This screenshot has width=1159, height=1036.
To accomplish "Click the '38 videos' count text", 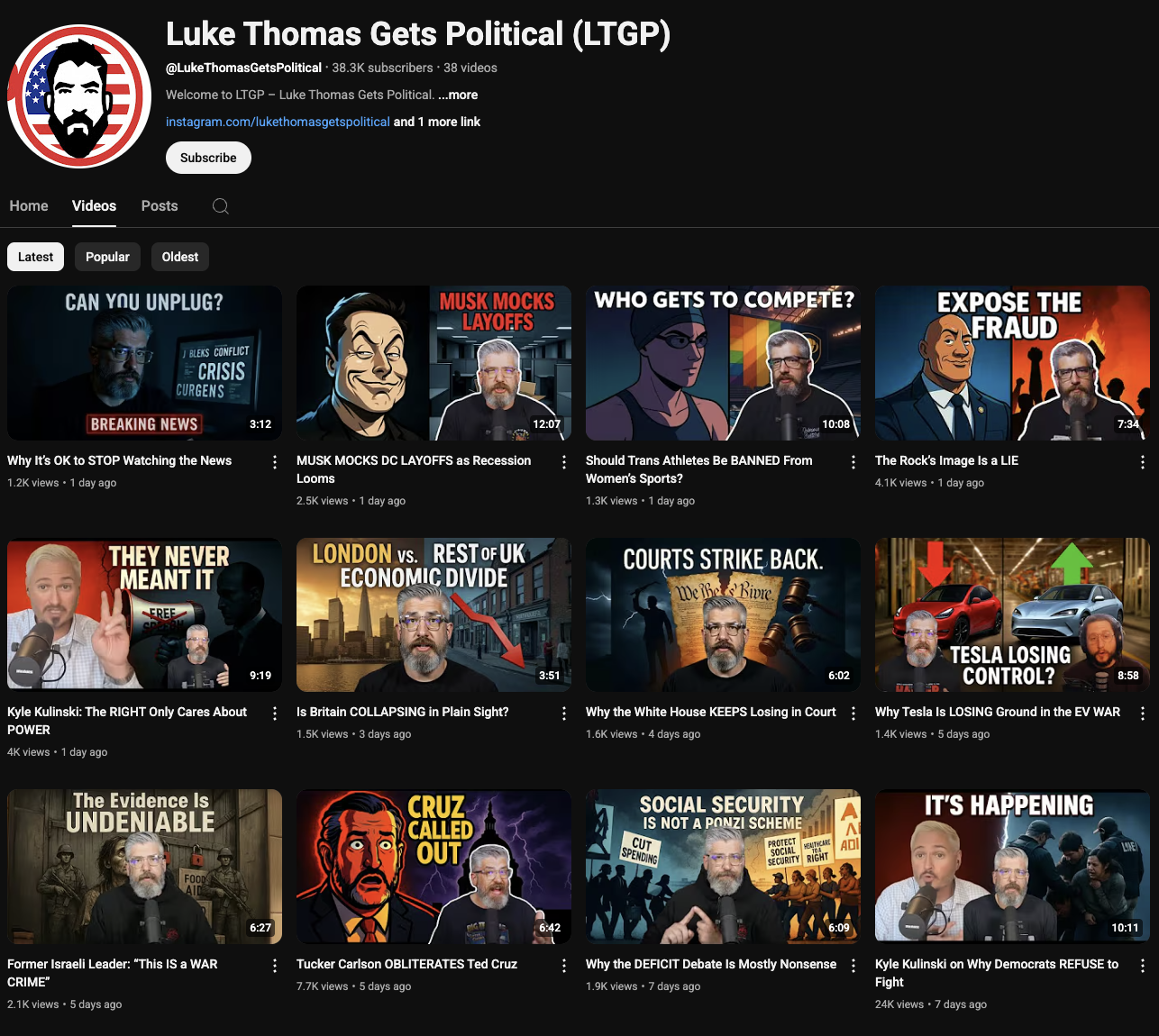I will 470,68.
